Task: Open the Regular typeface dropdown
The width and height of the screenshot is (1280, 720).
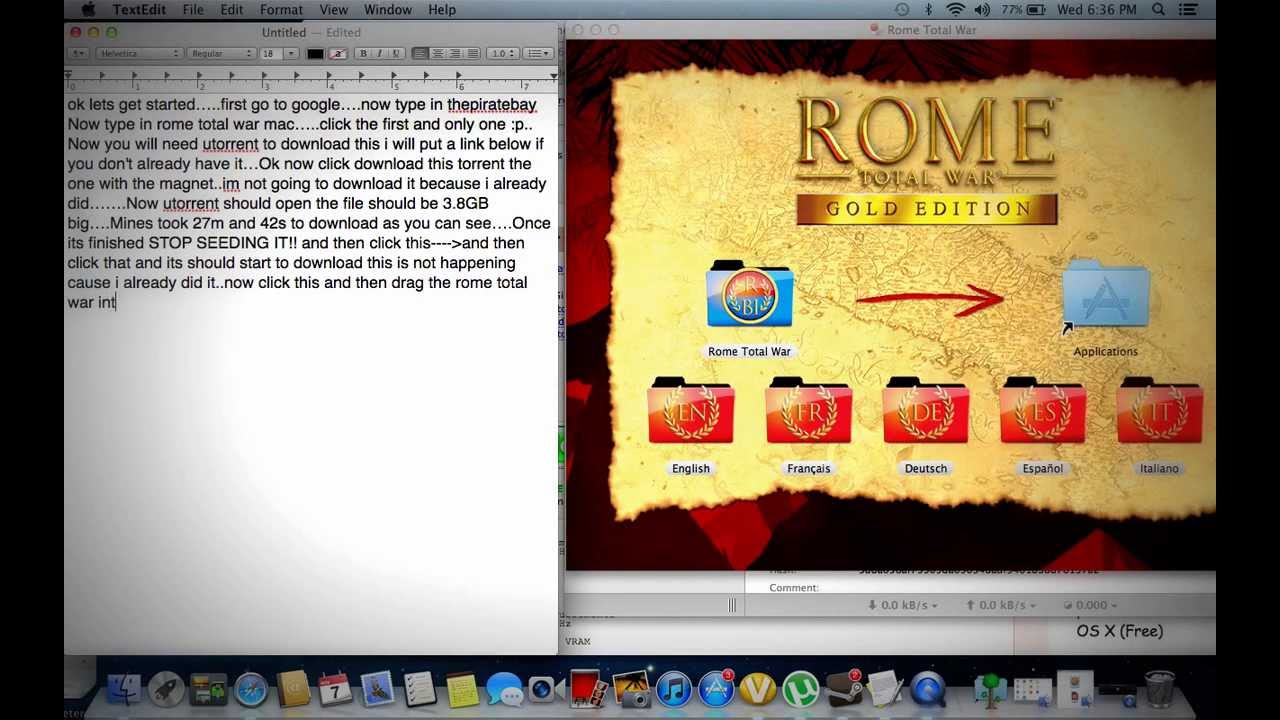Action: [222, 53]
